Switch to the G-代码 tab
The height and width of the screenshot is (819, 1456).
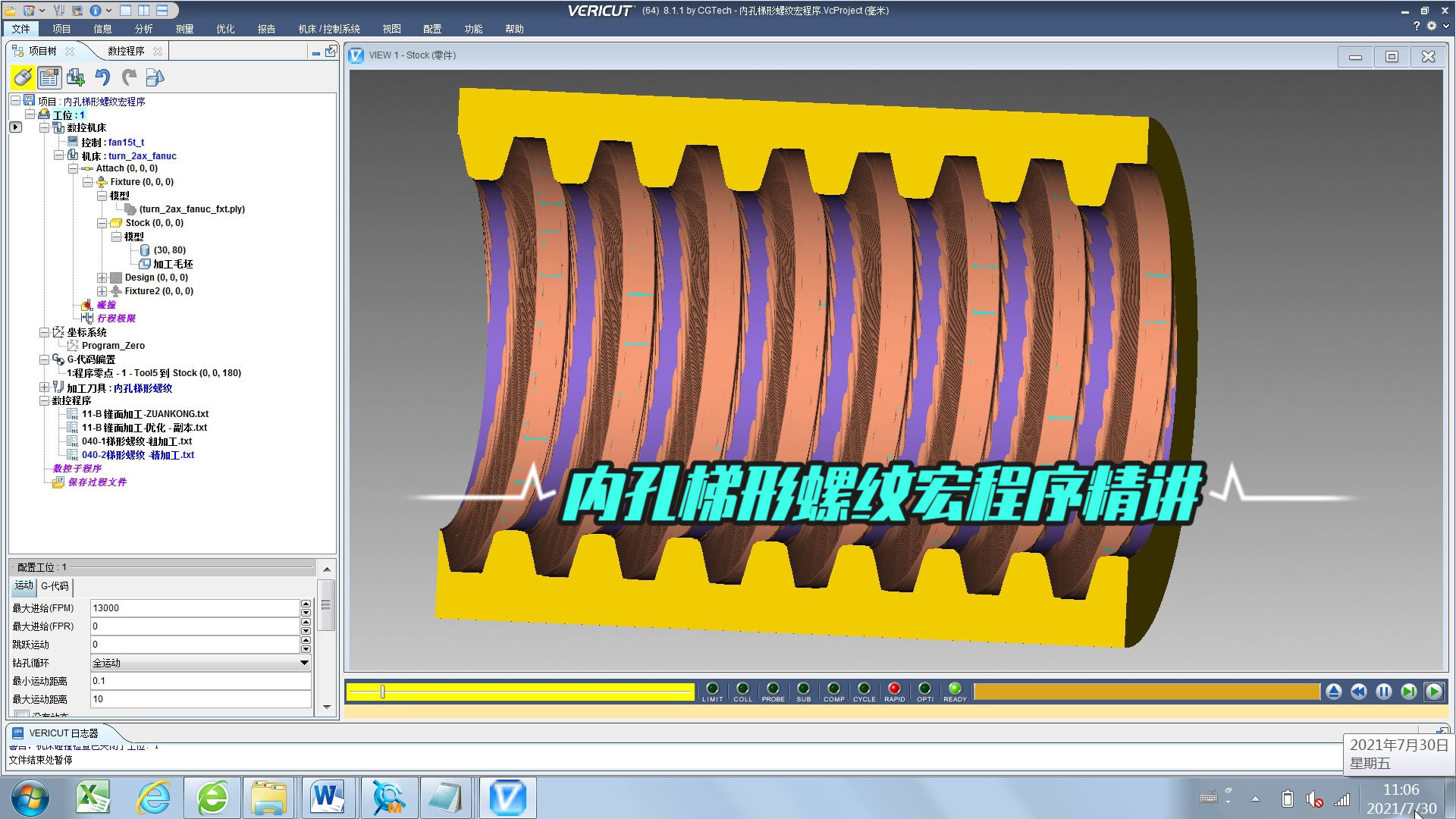point(55,586)
